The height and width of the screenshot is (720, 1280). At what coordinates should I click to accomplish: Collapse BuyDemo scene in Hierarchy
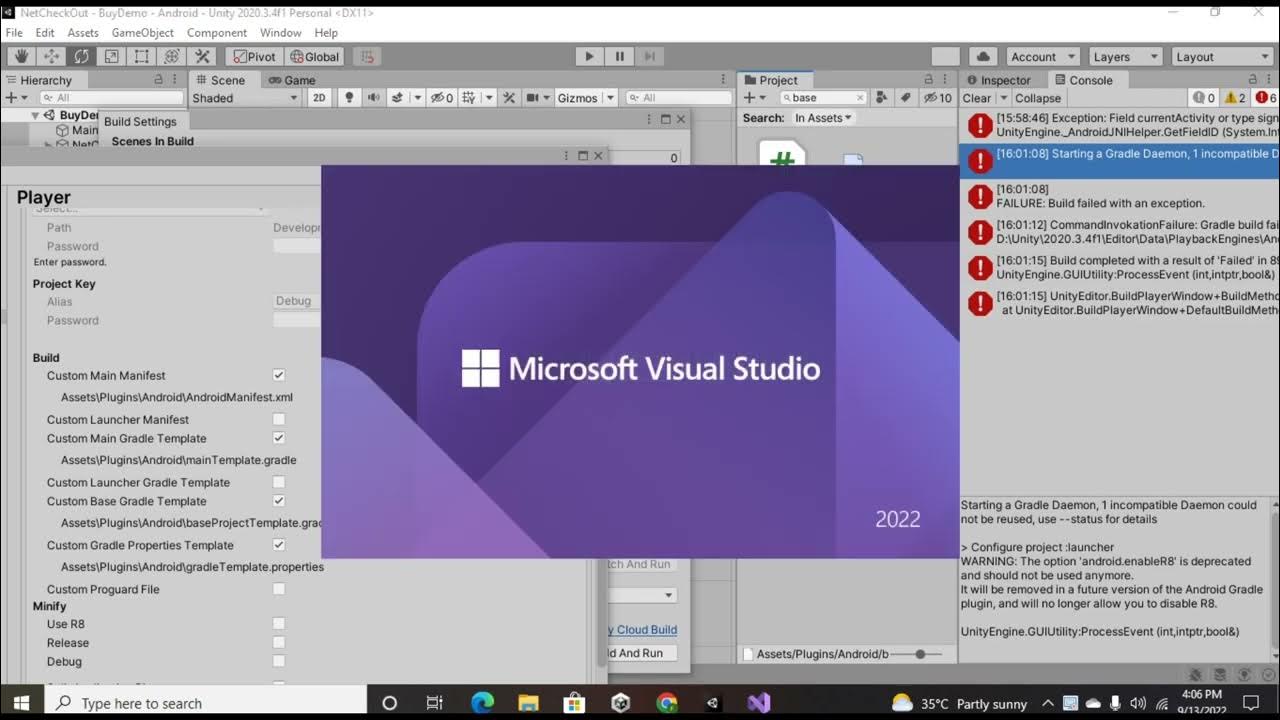pyautogui.click(x=35, y=116)
